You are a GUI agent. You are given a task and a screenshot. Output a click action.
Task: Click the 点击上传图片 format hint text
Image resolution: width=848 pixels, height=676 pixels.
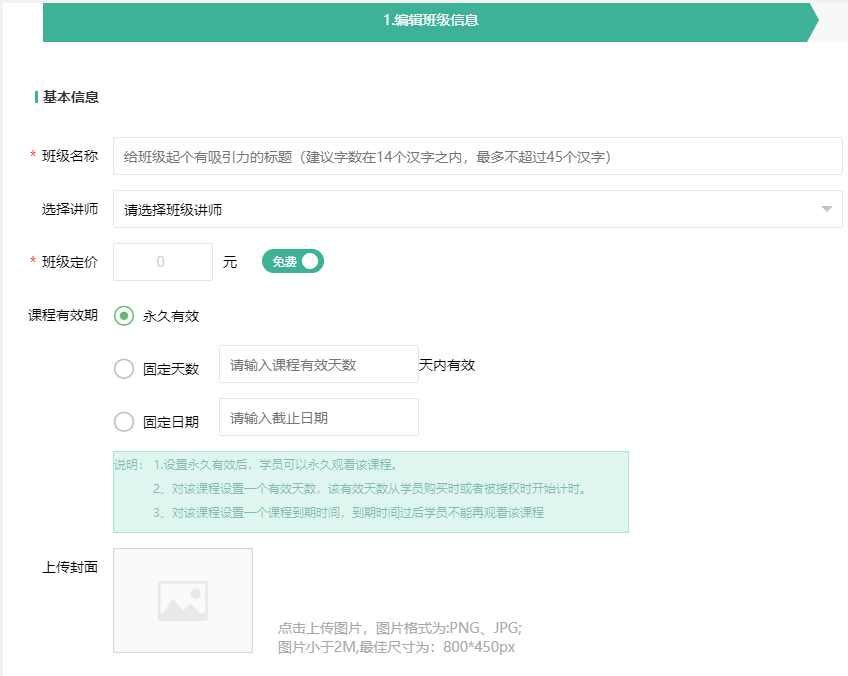point(400,628)
